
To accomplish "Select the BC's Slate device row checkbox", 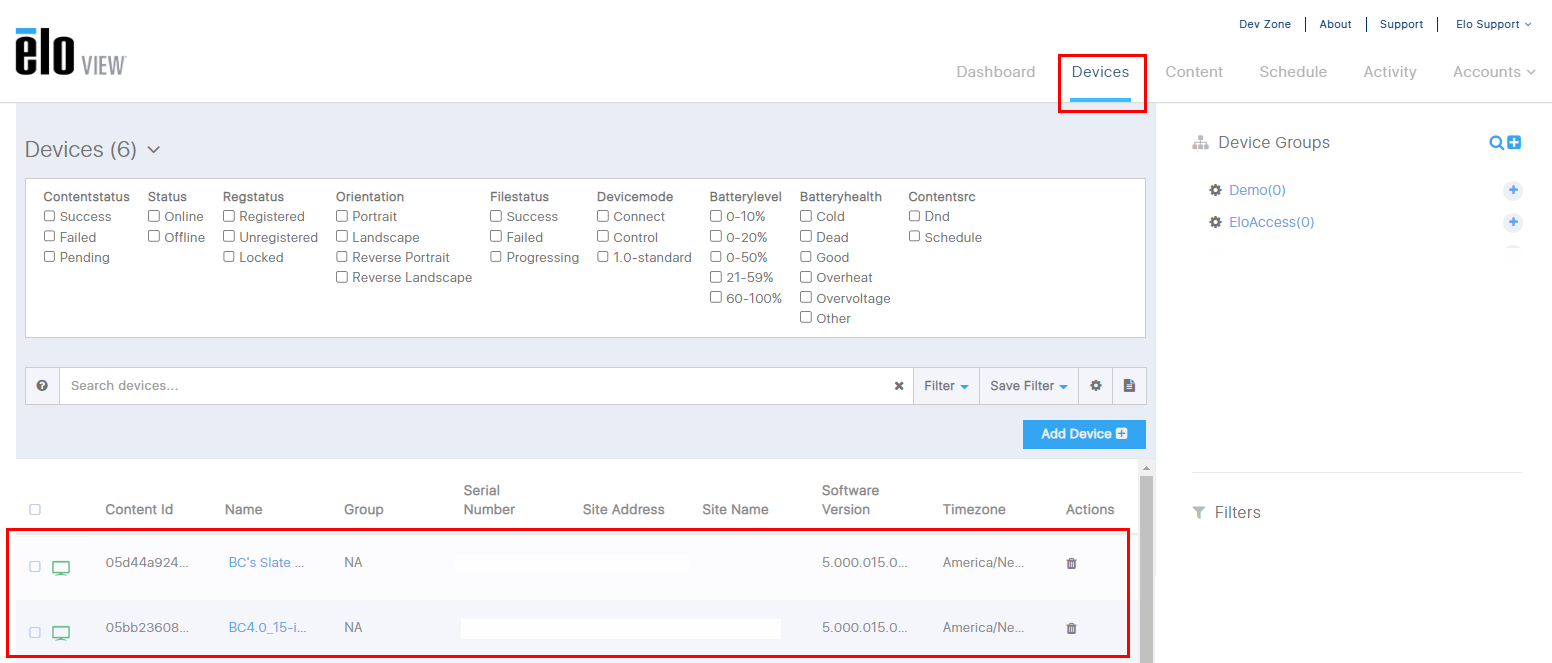I will (x=35, y=566).
